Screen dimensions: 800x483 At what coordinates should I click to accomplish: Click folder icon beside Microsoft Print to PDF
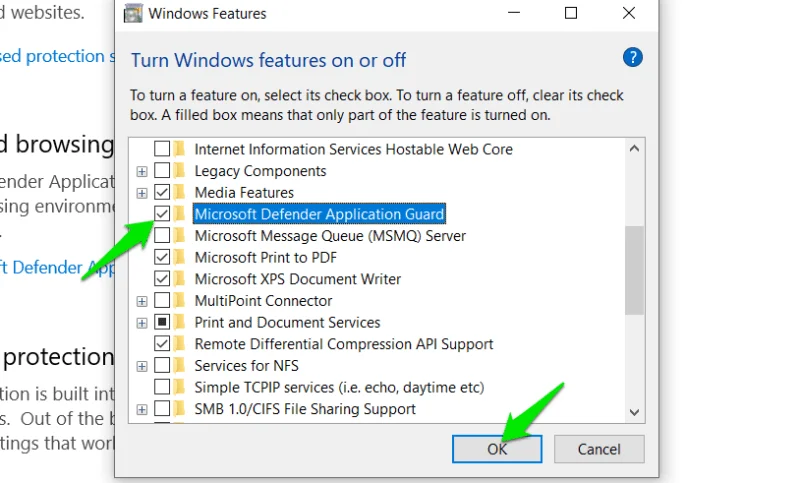point(179,257)
